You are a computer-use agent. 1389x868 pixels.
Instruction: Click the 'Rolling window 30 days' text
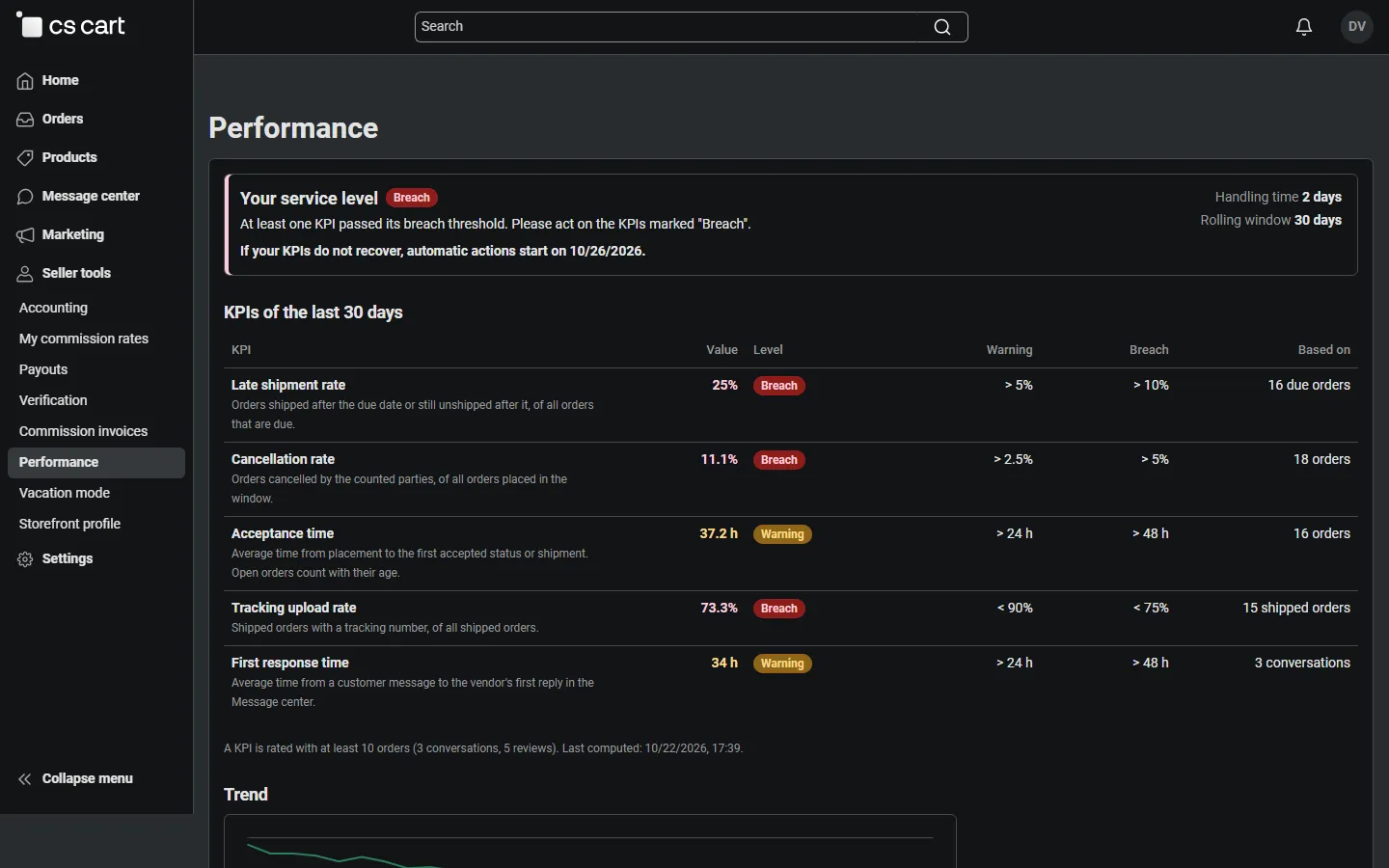pyautogui.click(x=1270, y=220)
